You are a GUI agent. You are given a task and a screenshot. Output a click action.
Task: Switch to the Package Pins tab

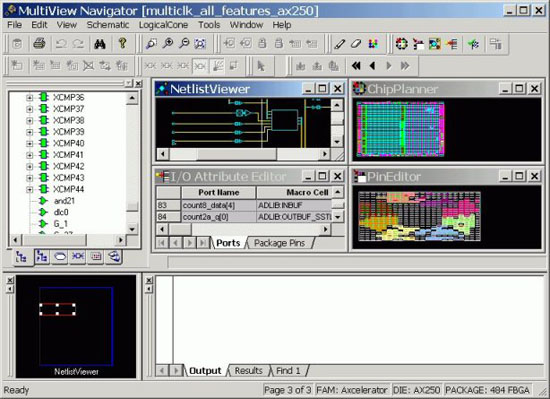pyautogui.click(x=279, y=243)
